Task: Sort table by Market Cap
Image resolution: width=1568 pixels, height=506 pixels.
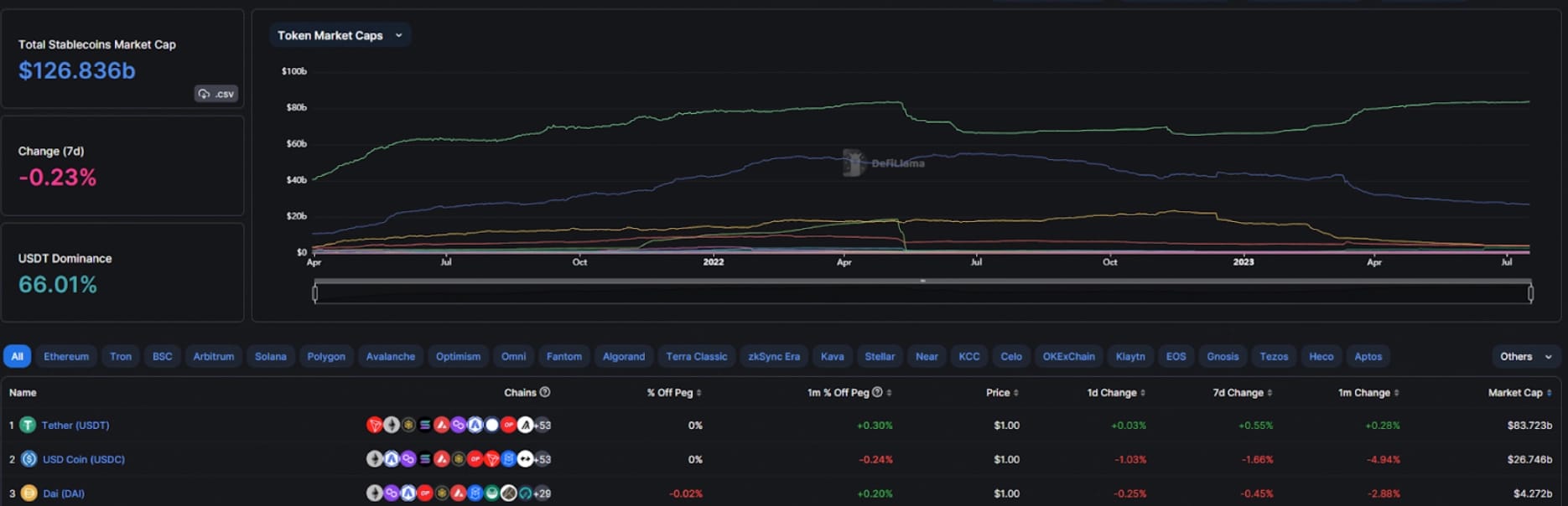Action: [1519, 392]
